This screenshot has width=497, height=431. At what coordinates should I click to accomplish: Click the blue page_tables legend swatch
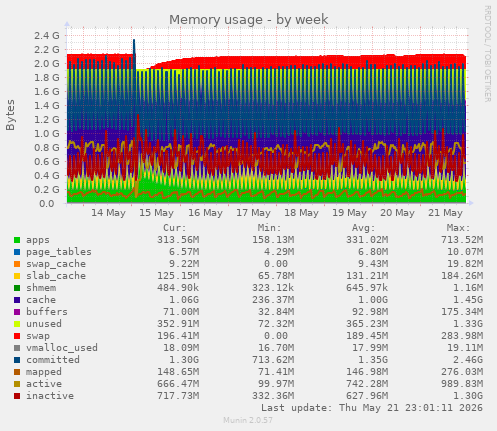click(x=17, y=252)
